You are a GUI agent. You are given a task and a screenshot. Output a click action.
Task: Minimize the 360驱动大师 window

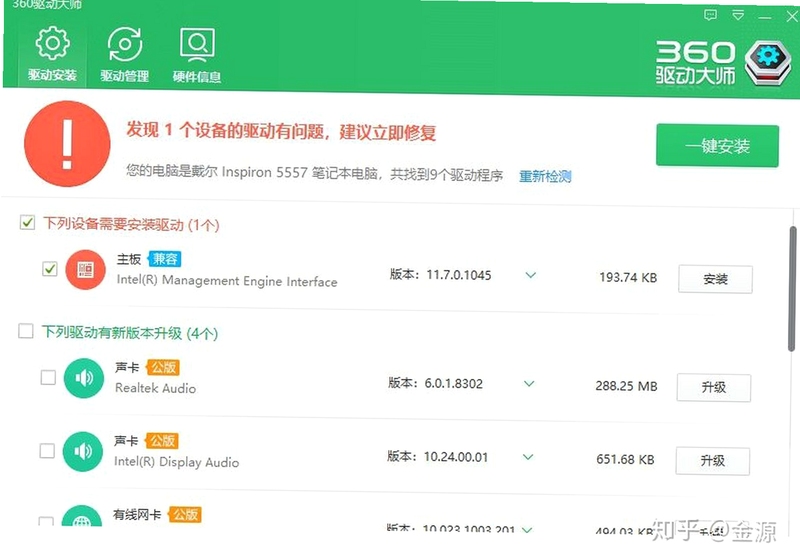(765, 17)
